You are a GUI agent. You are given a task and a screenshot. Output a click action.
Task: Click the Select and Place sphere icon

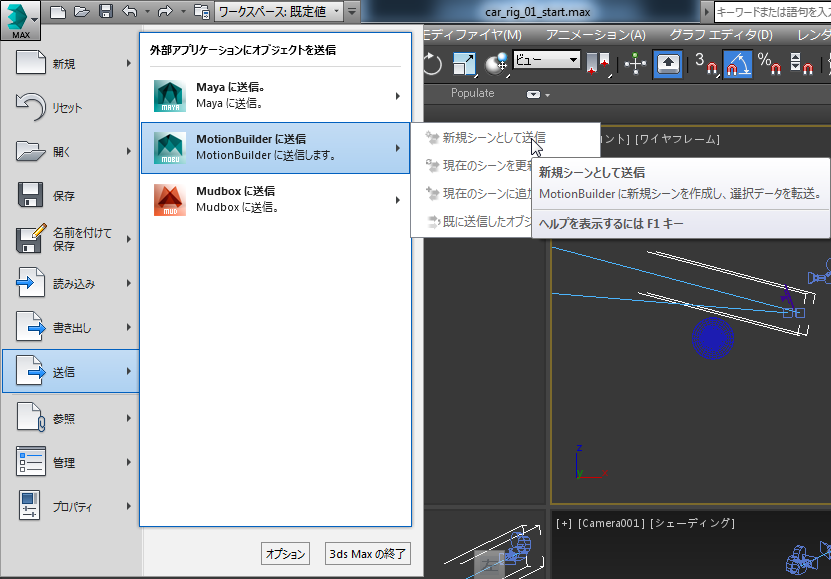(497, 65)
